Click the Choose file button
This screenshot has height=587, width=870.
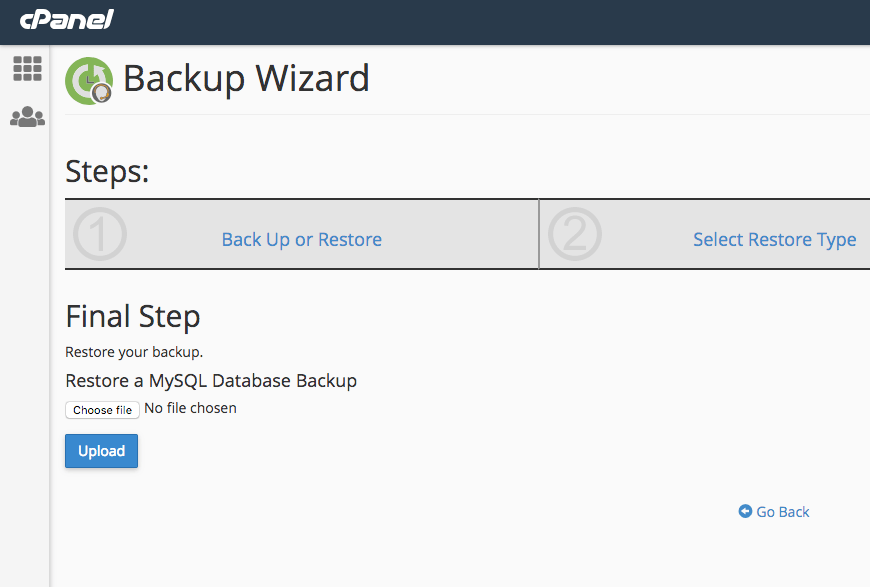pos(102,410)
